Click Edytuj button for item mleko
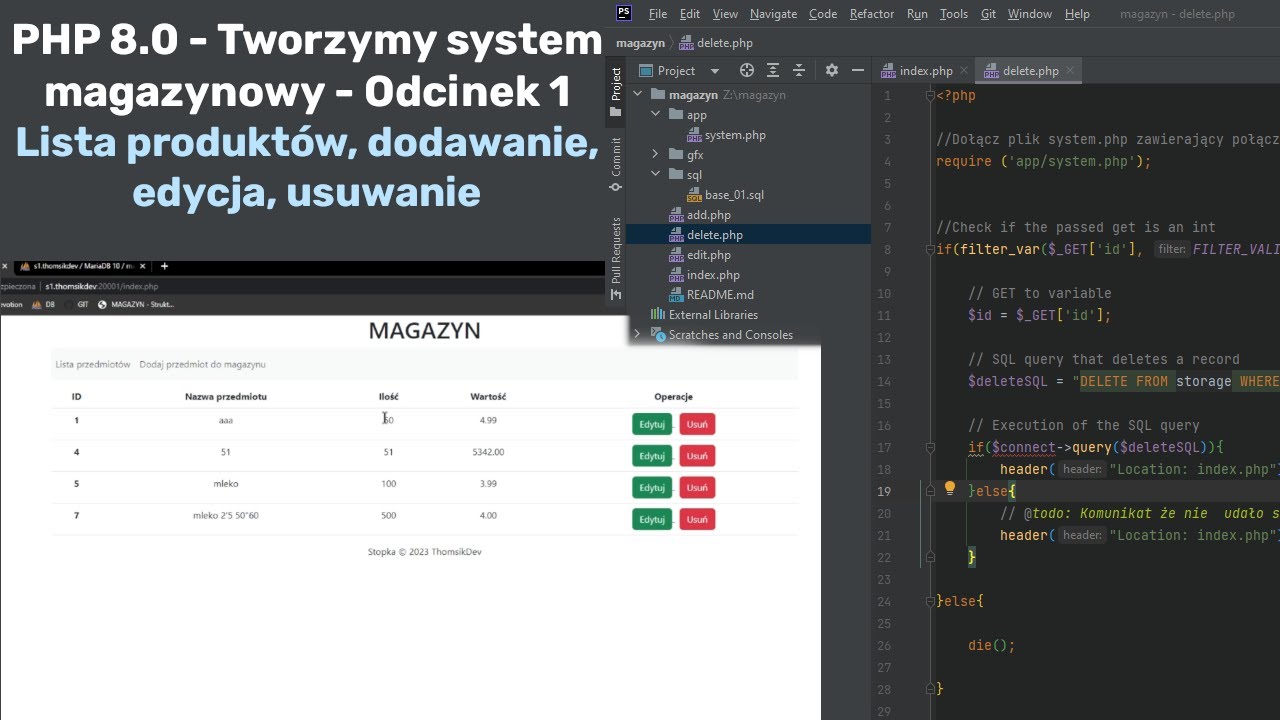 652,487
